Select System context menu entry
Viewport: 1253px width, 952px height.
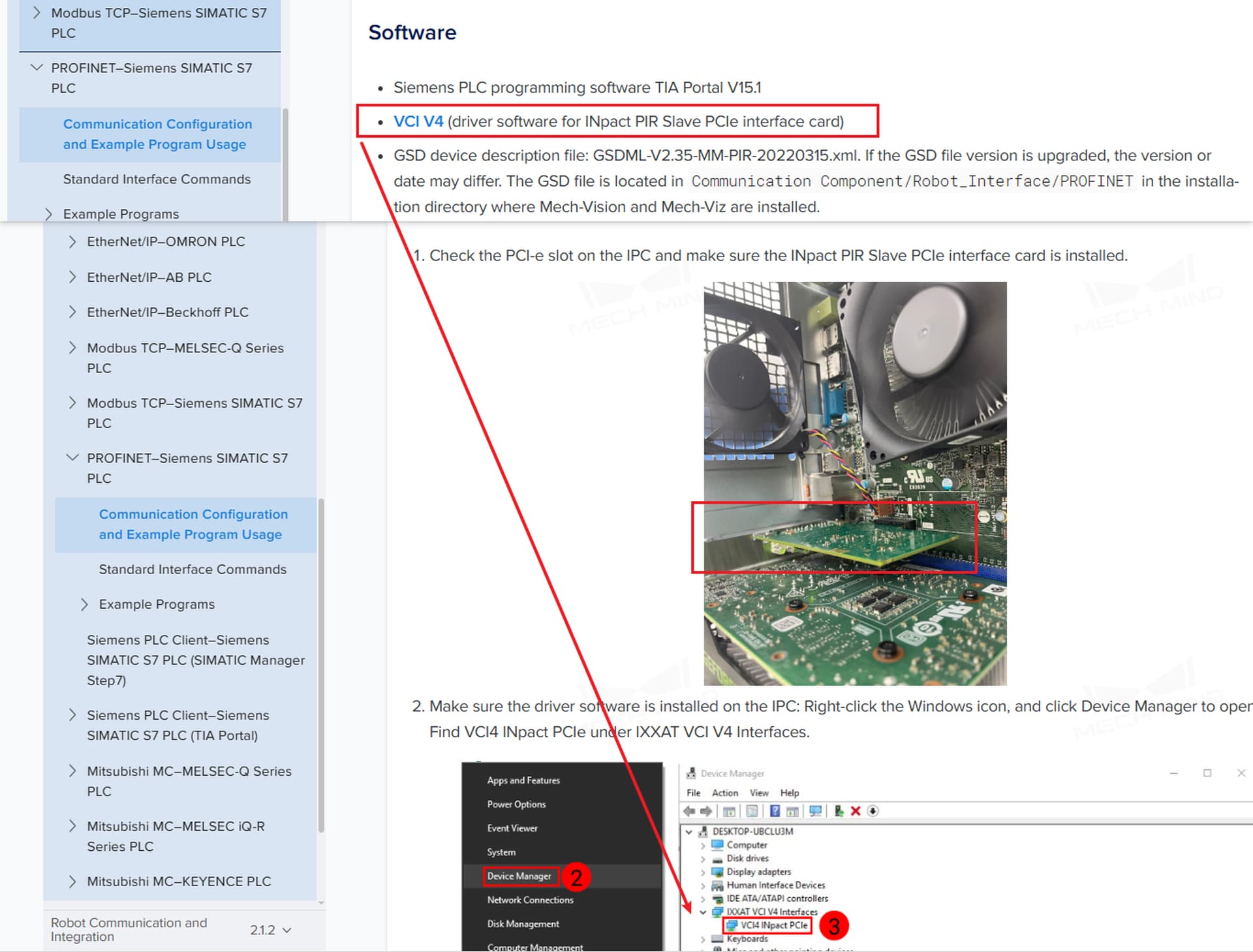[501, 852]
